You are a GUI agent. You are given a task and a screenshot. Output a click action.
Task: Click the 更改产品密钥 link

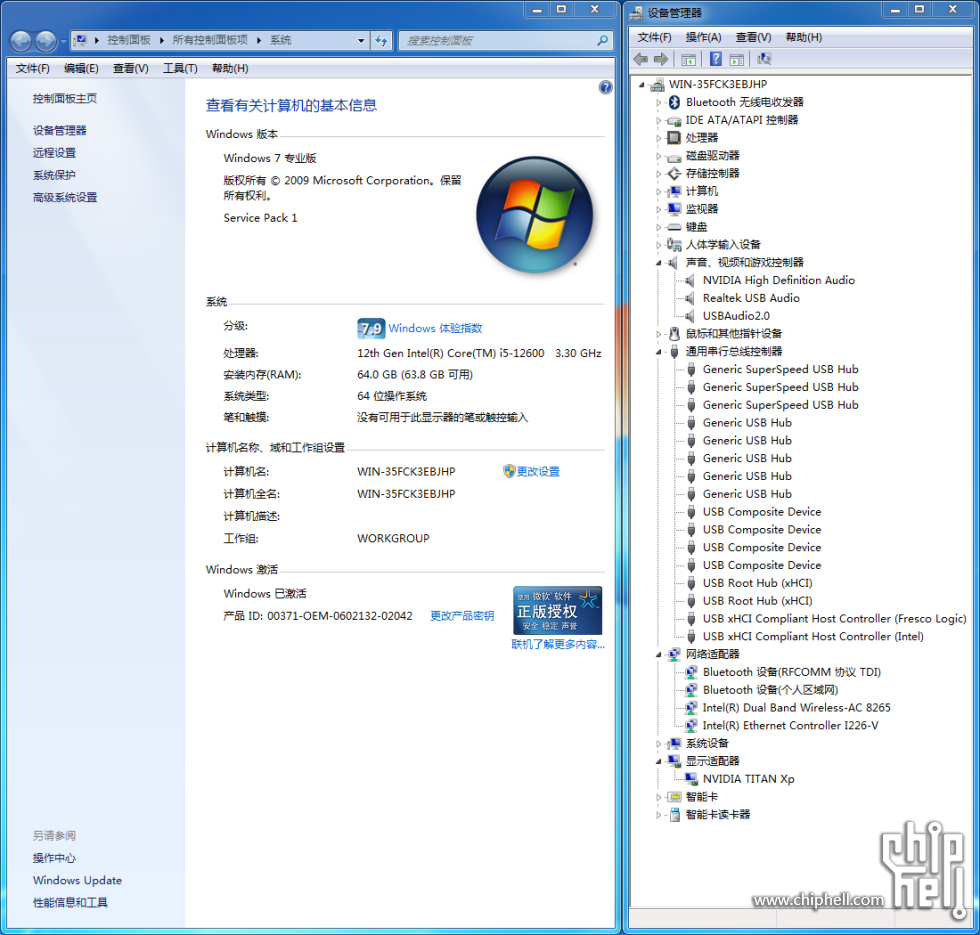click(462, 616)
